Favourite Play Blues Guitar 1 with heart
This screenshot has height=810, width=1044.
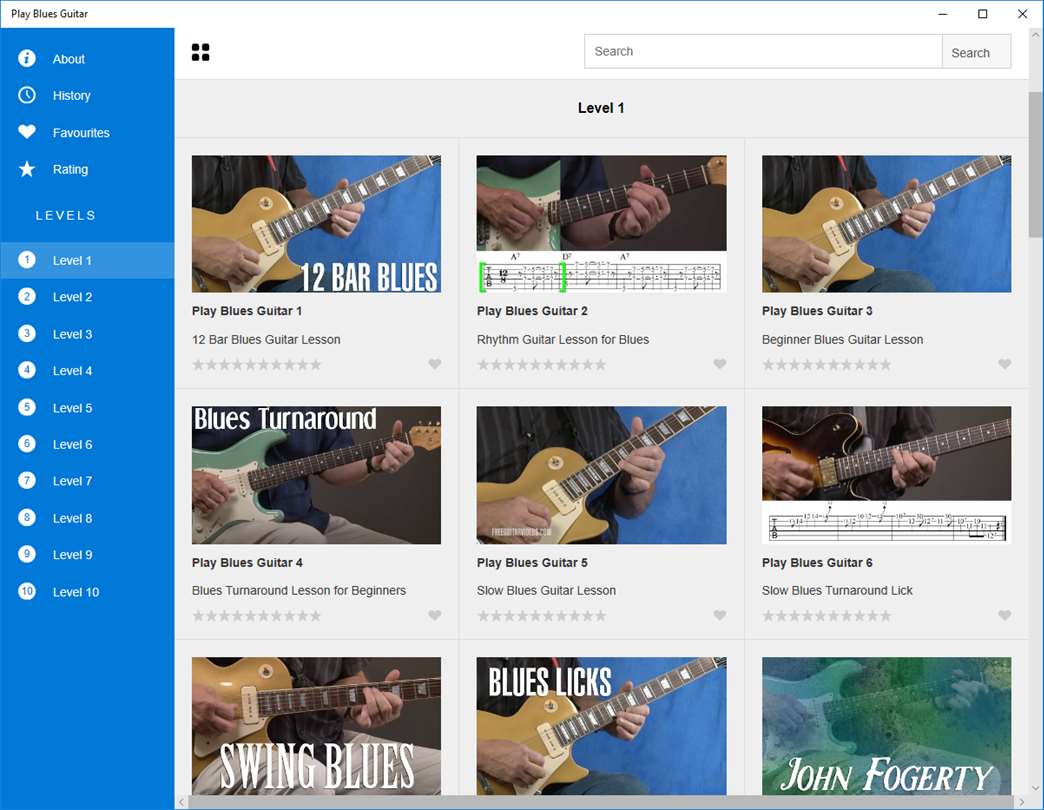pyautogui.click(x=435, y=364)
